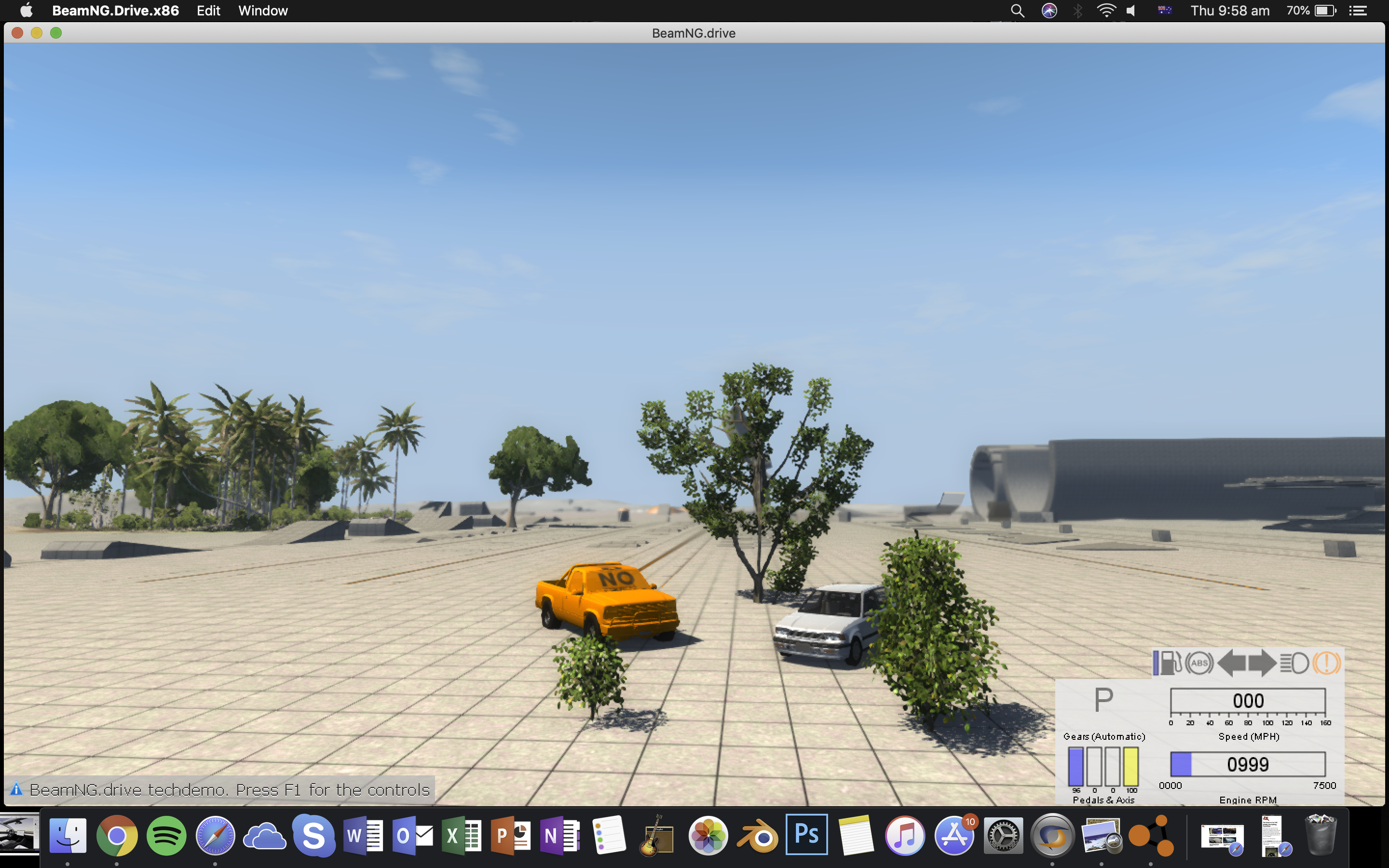The width and height of the screenshot is (1389, 868).
Task: Click the orange parking brake warning icon
Action: [1326, 663]
